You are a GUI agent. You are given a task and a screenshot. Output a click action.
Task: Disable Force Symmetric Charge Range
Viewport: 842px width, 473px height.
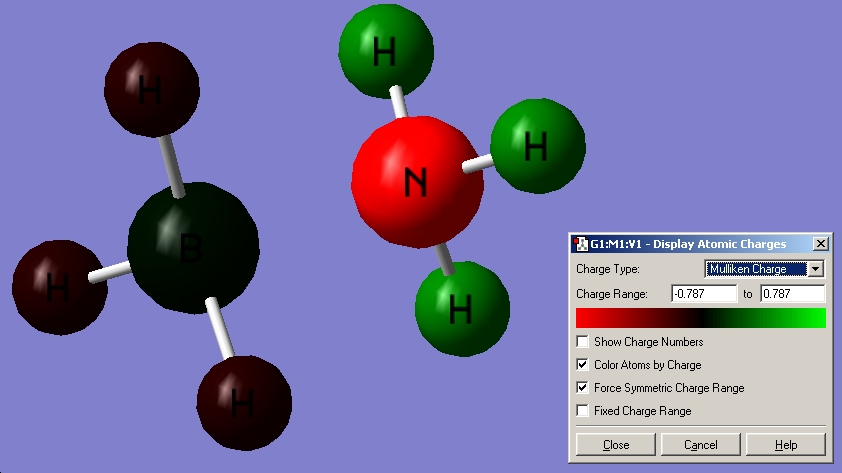[x=582, y=388]
